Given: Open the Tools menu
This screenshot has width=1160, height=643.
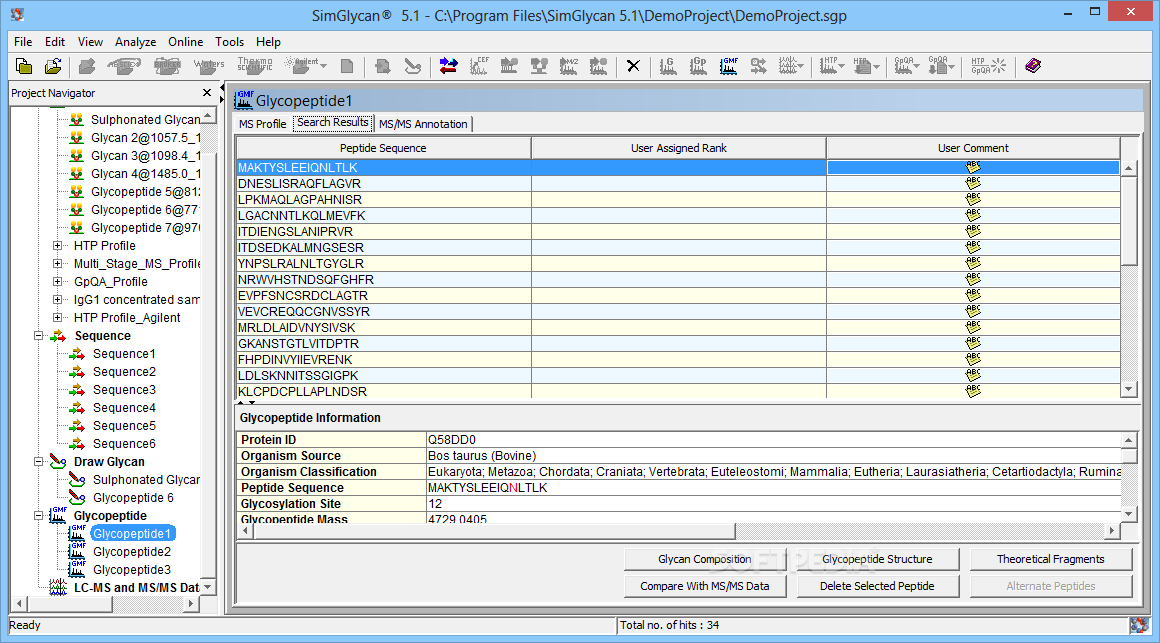Looking at the screenshot, I should tap(229, 42).
